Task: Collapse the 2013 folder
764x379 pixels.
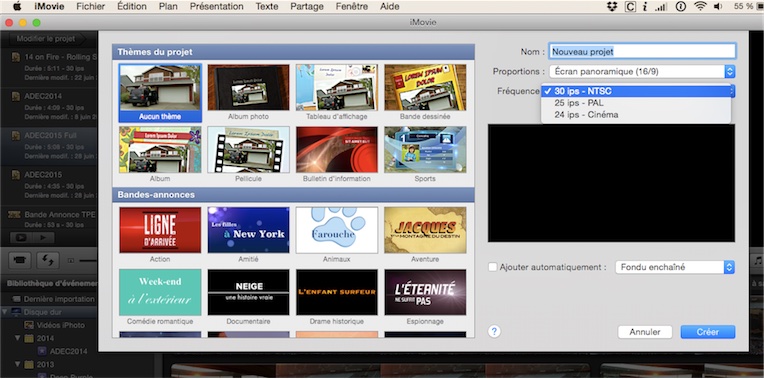Action: coord(18,364)
